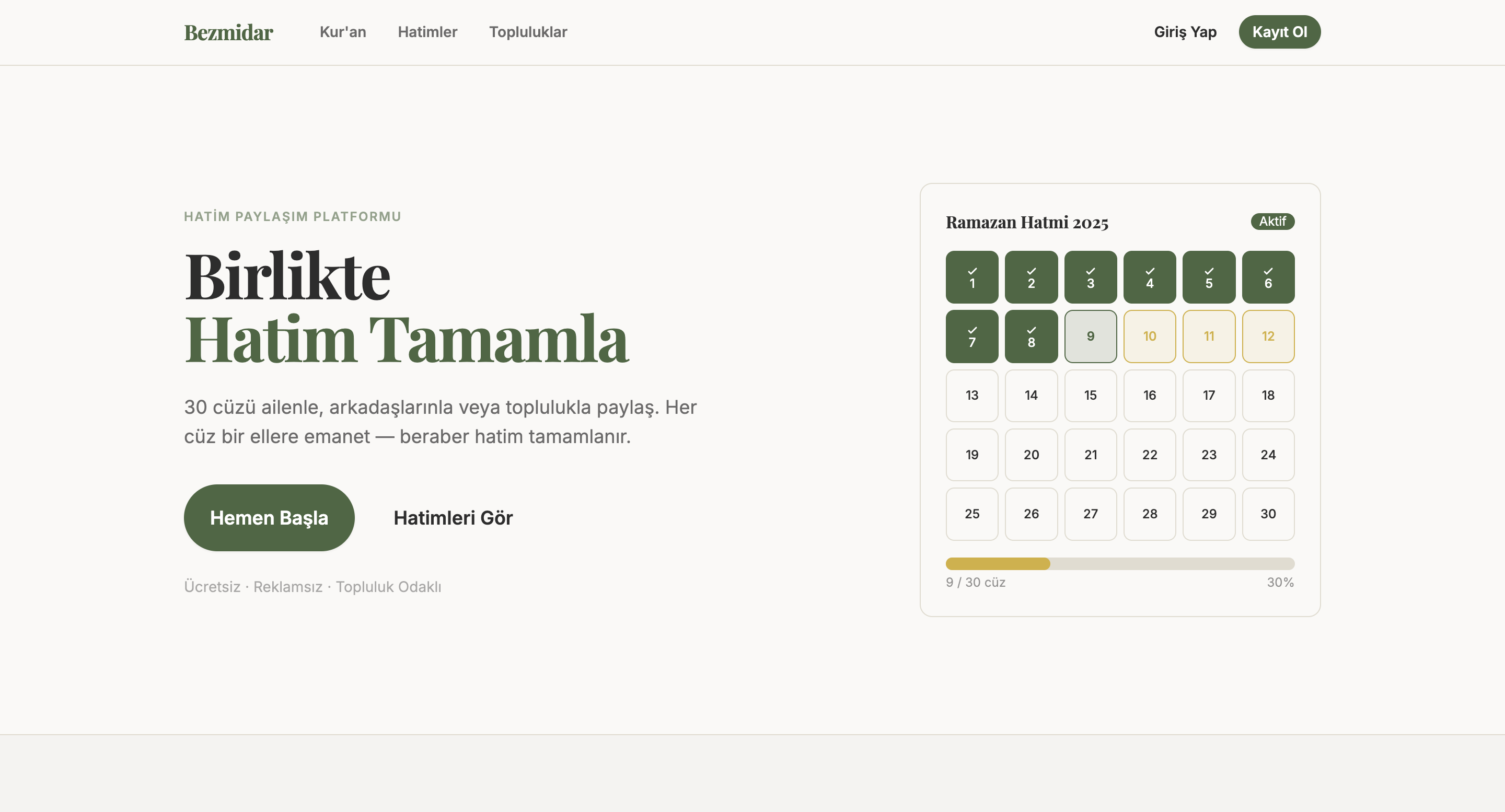Select completed cüz 1 checkmark tile
This screenshot has height=812, width=1505.
click(972, 277)
